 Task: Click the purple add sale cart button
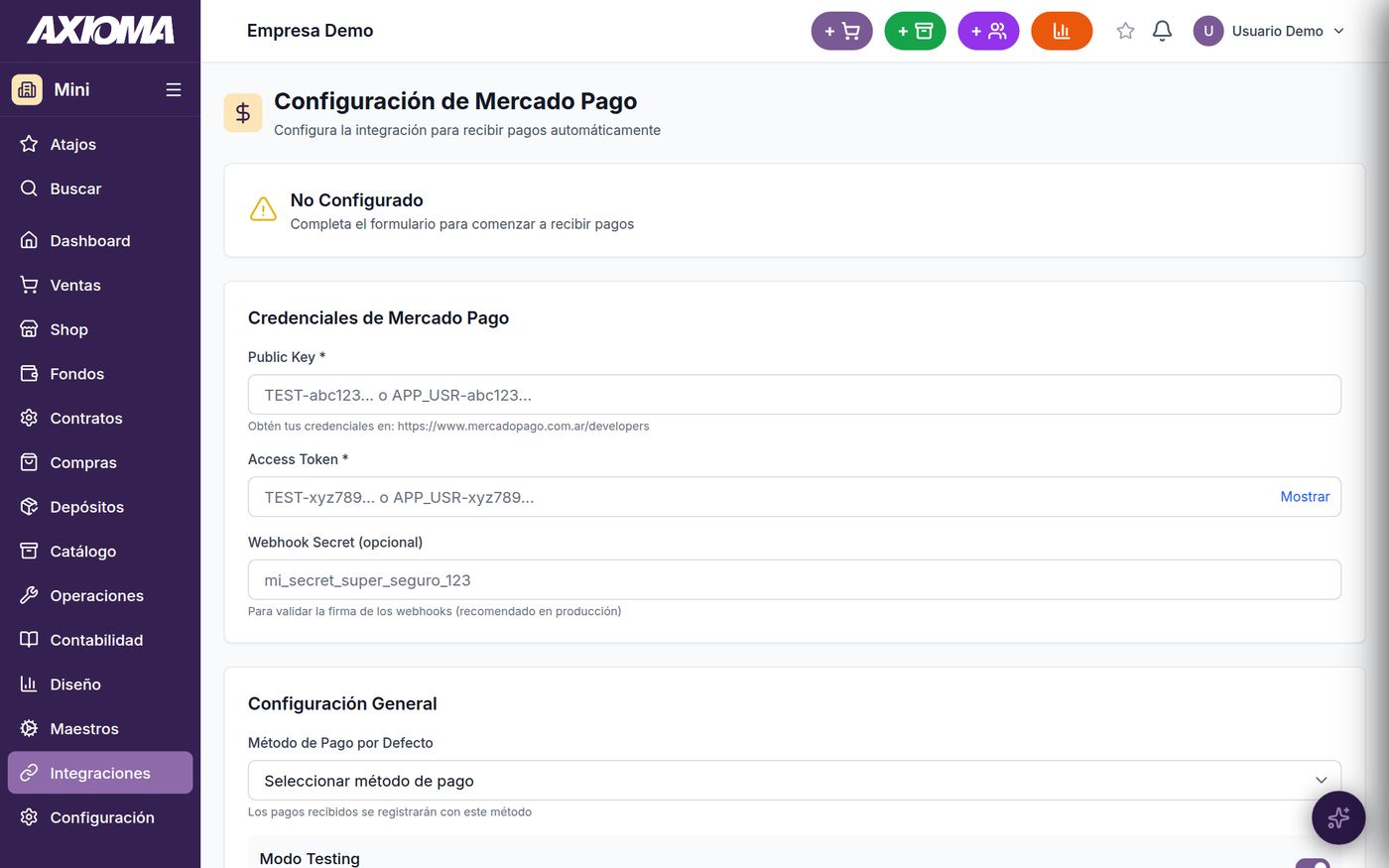[841, 31]
